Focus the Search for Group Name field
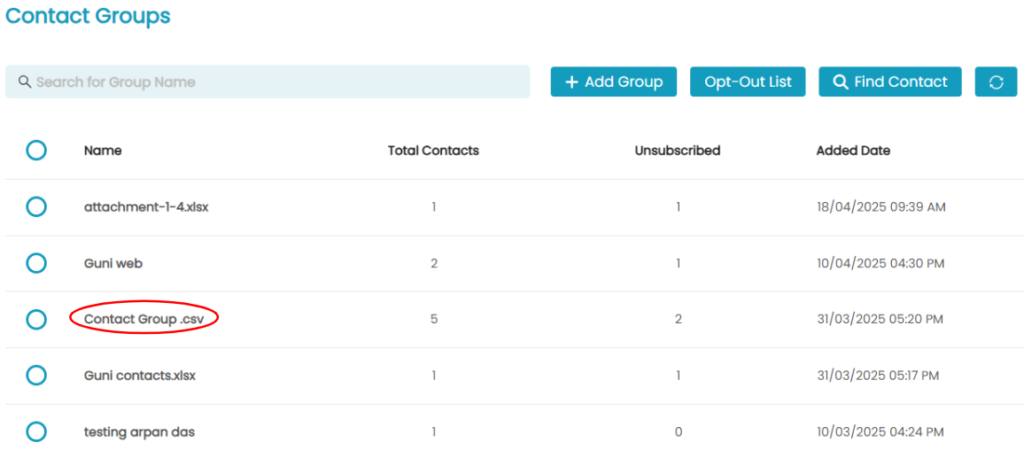Screen dimensions: 1024x450 tap(267, 82)
